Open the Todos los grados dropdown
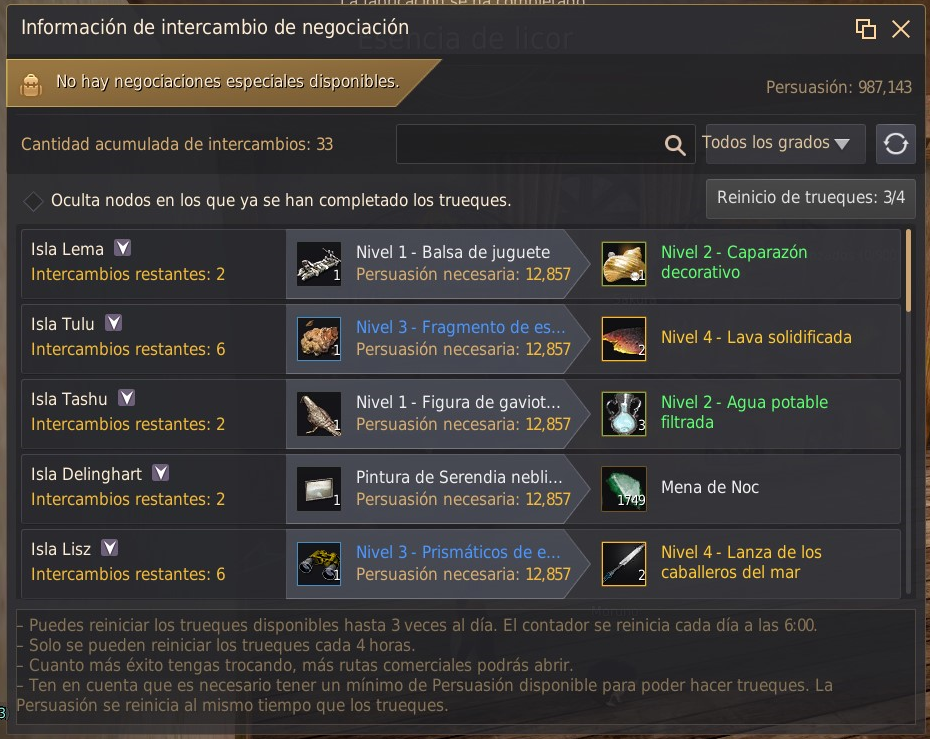The width and height of the screenshot is (930, 739). [x=785, y=144]
